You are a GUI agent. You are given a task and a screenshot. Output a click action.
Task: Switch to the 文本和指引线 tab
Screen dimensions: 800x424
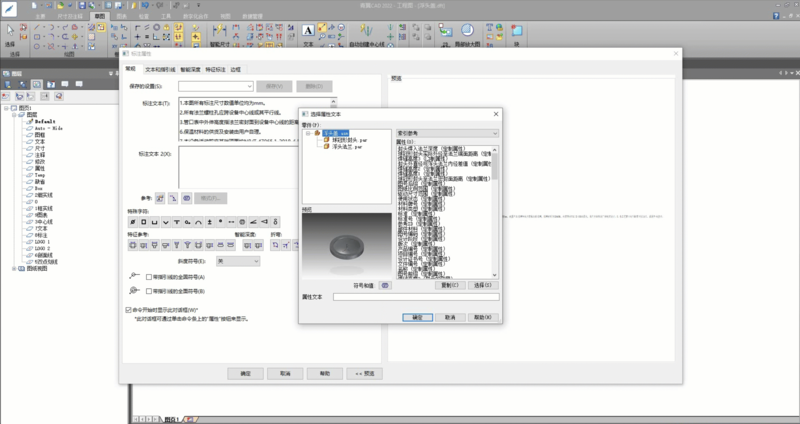(x=160, y=69)
